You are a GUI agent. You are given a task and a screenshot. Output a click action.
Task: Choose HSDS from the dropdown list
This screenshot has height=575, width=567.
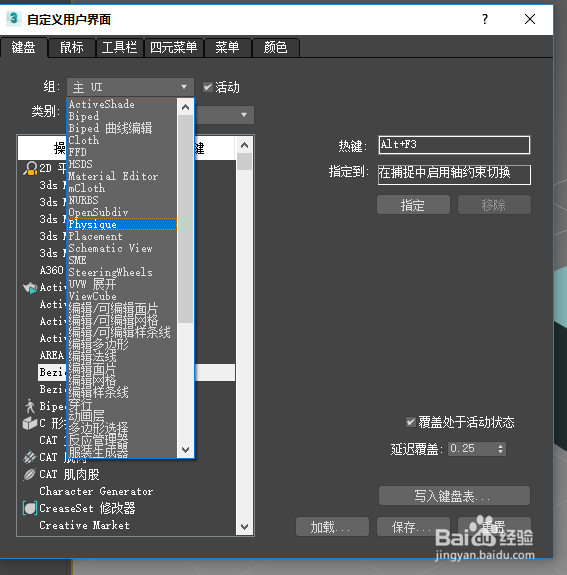[122, 164]
